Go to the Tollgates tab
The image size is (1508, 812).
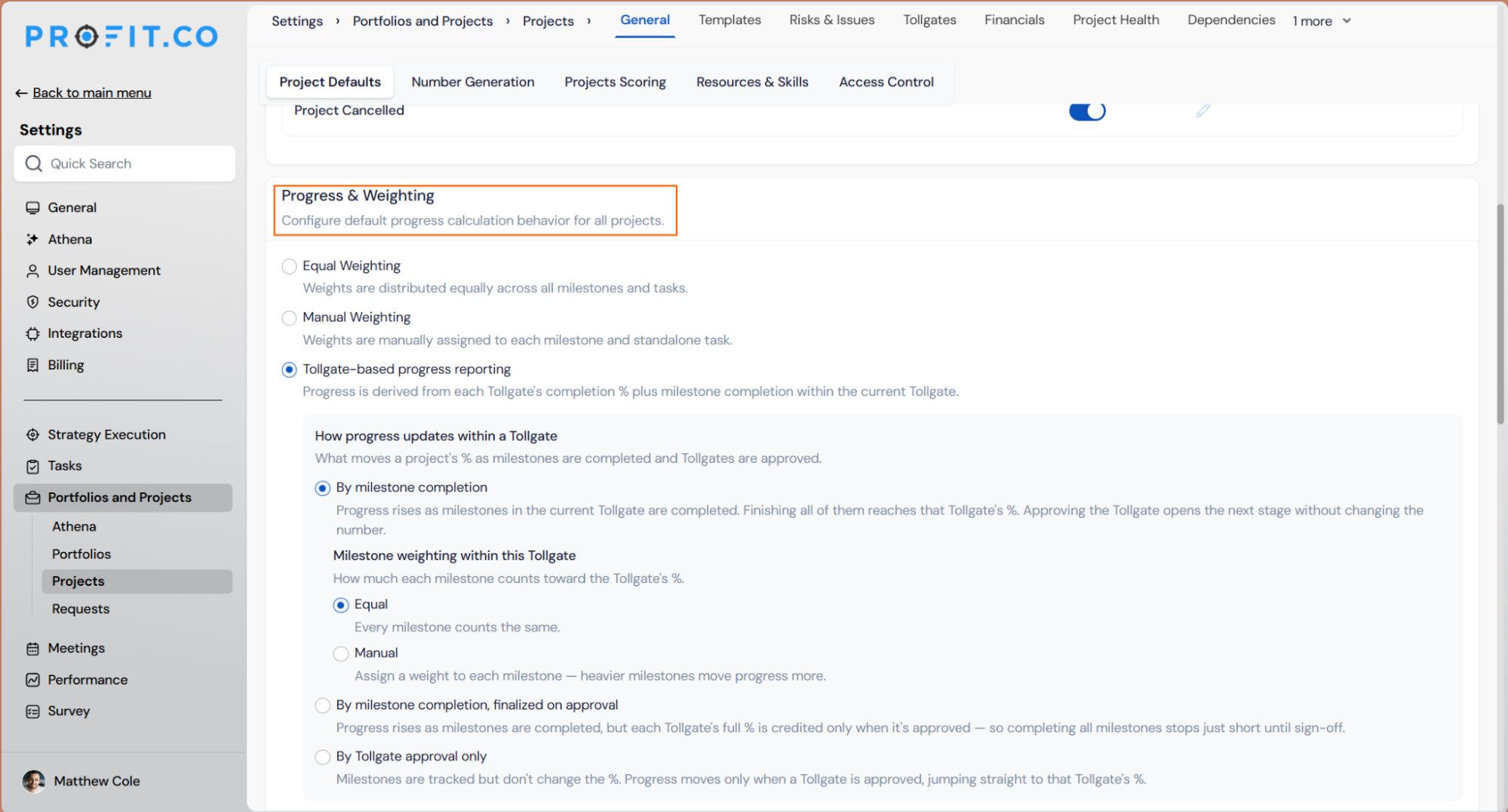[x=929, y=20]
